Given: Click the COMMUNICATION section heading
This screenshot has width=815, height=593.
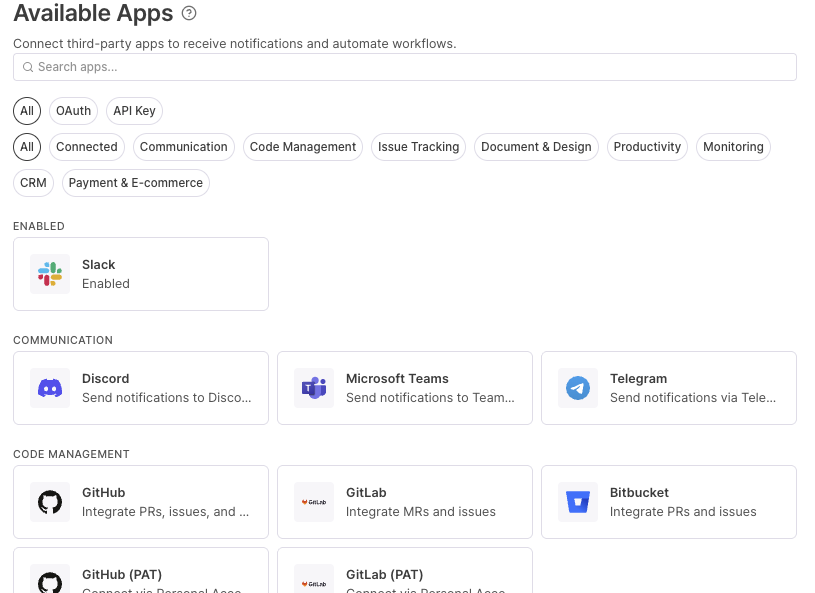Looking at the screenshot, I should click(63, 340).
